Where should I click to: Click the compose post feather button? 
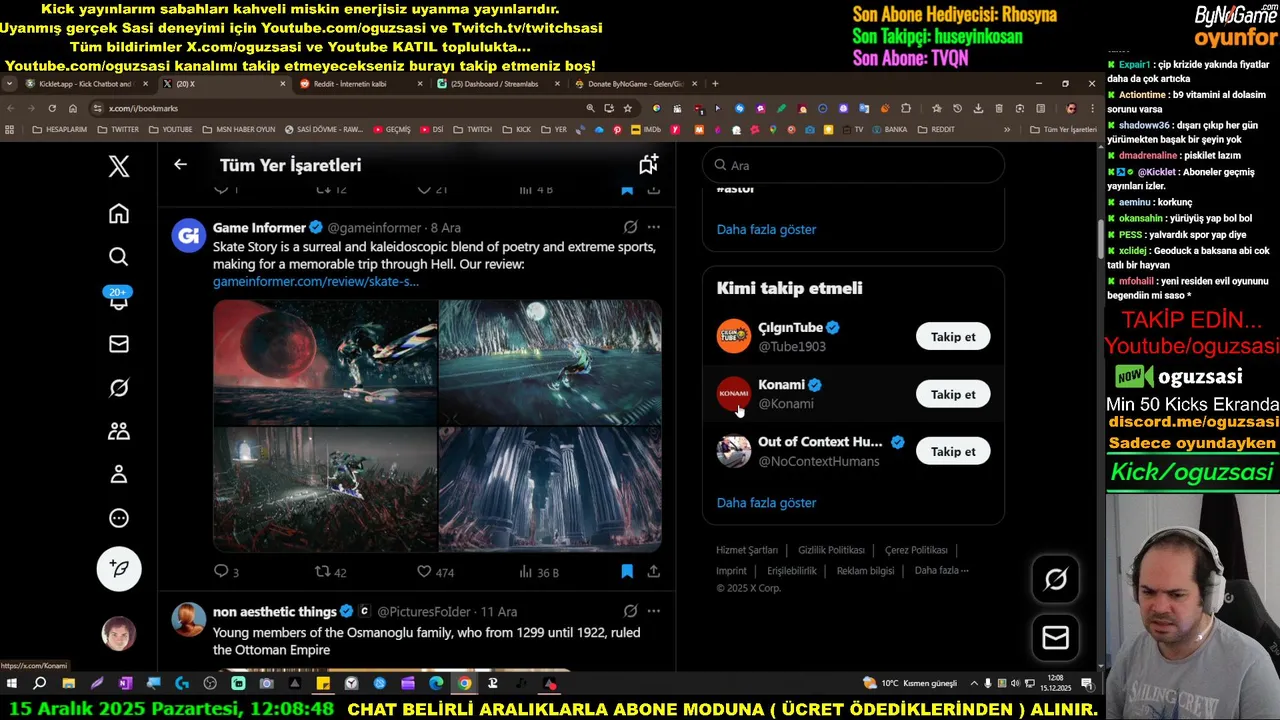click(119, 568)
